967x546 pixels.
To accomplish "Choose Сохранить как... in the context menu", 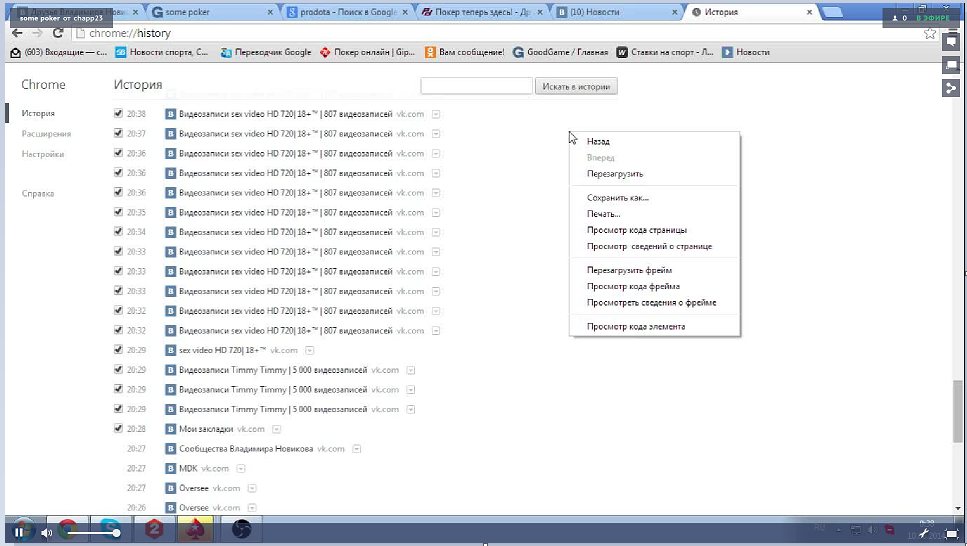I will pyautogui.click(x=654, y=198).
